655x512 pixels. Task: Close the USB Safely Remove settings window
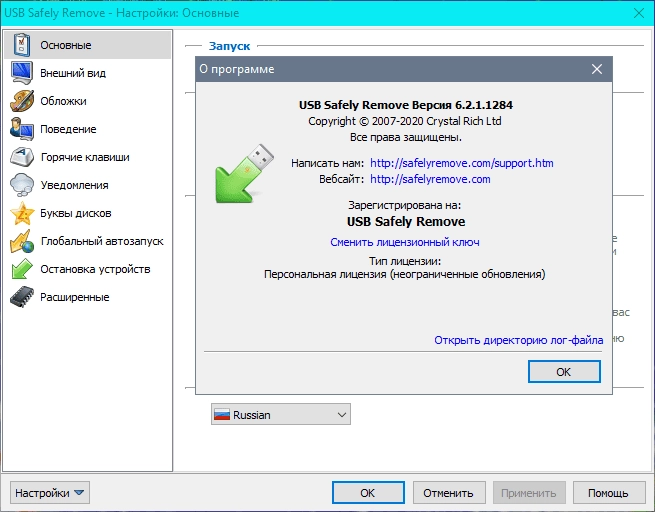click(639, 13)
